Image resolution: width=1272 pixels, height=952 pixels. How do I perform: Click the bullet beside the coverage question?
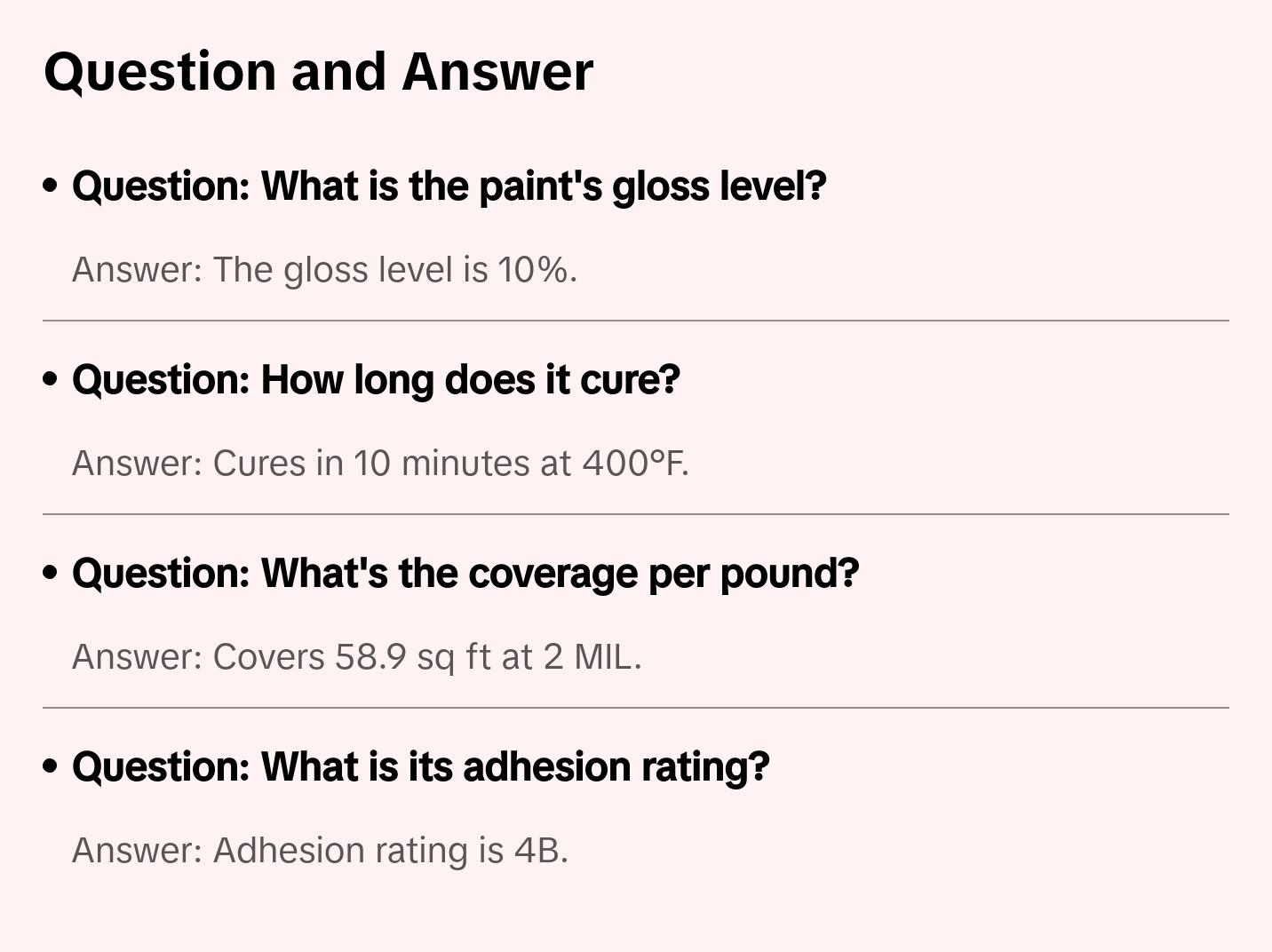click(x=51, y=573)
